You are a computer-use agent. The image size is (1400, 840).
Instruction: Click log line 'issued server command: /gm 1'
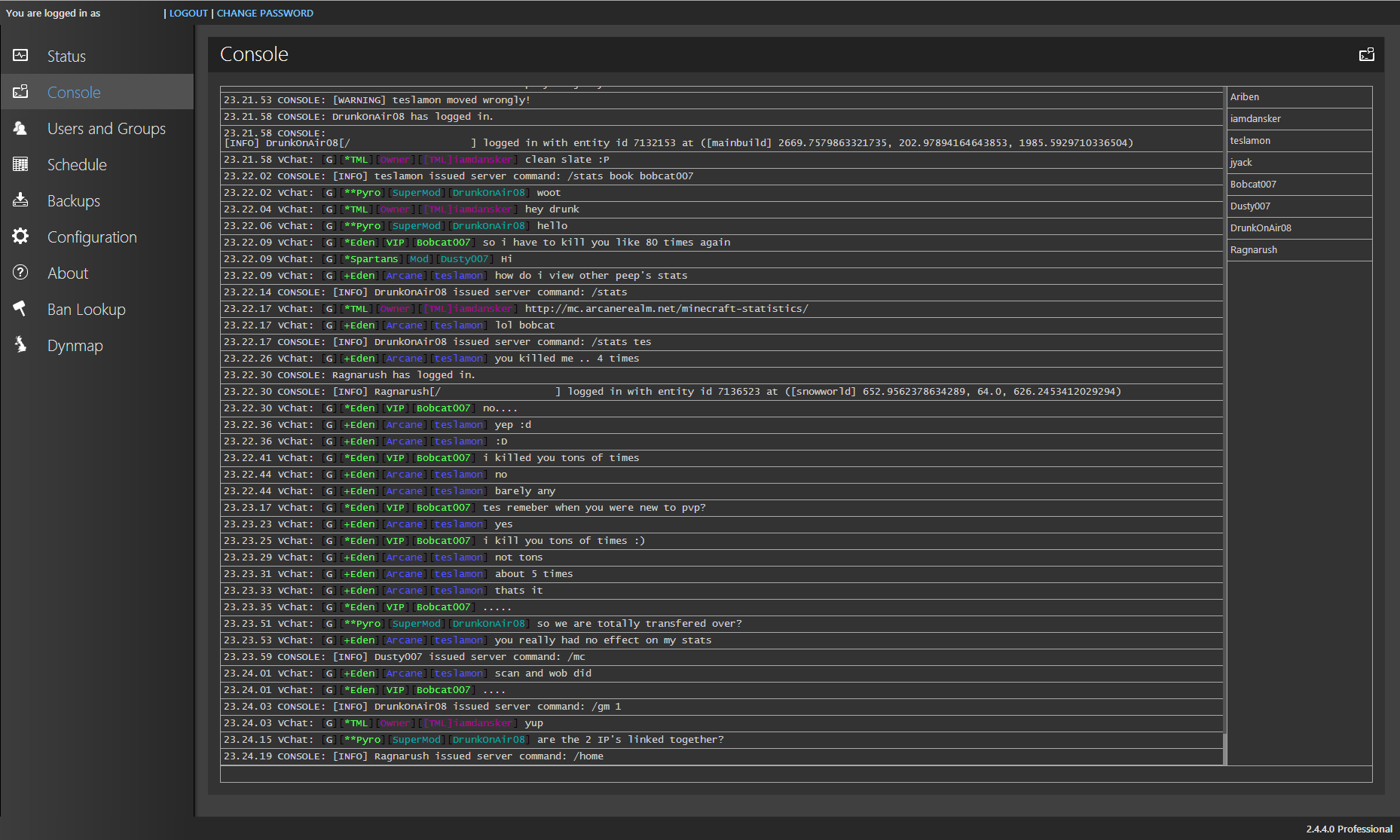click(721, 707)
